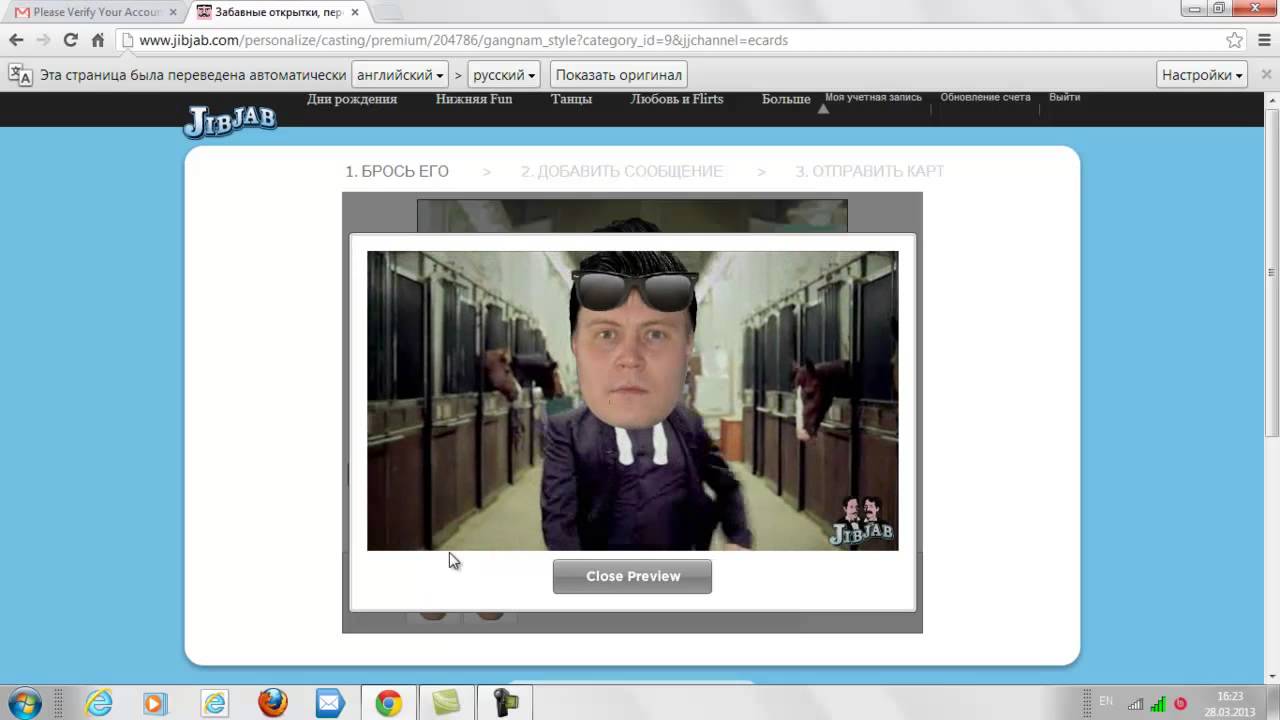The height and width of the screenshot is (720, 1280).
Task: Click the translate icon in the translation bar
Action: [x=20, y=75]
